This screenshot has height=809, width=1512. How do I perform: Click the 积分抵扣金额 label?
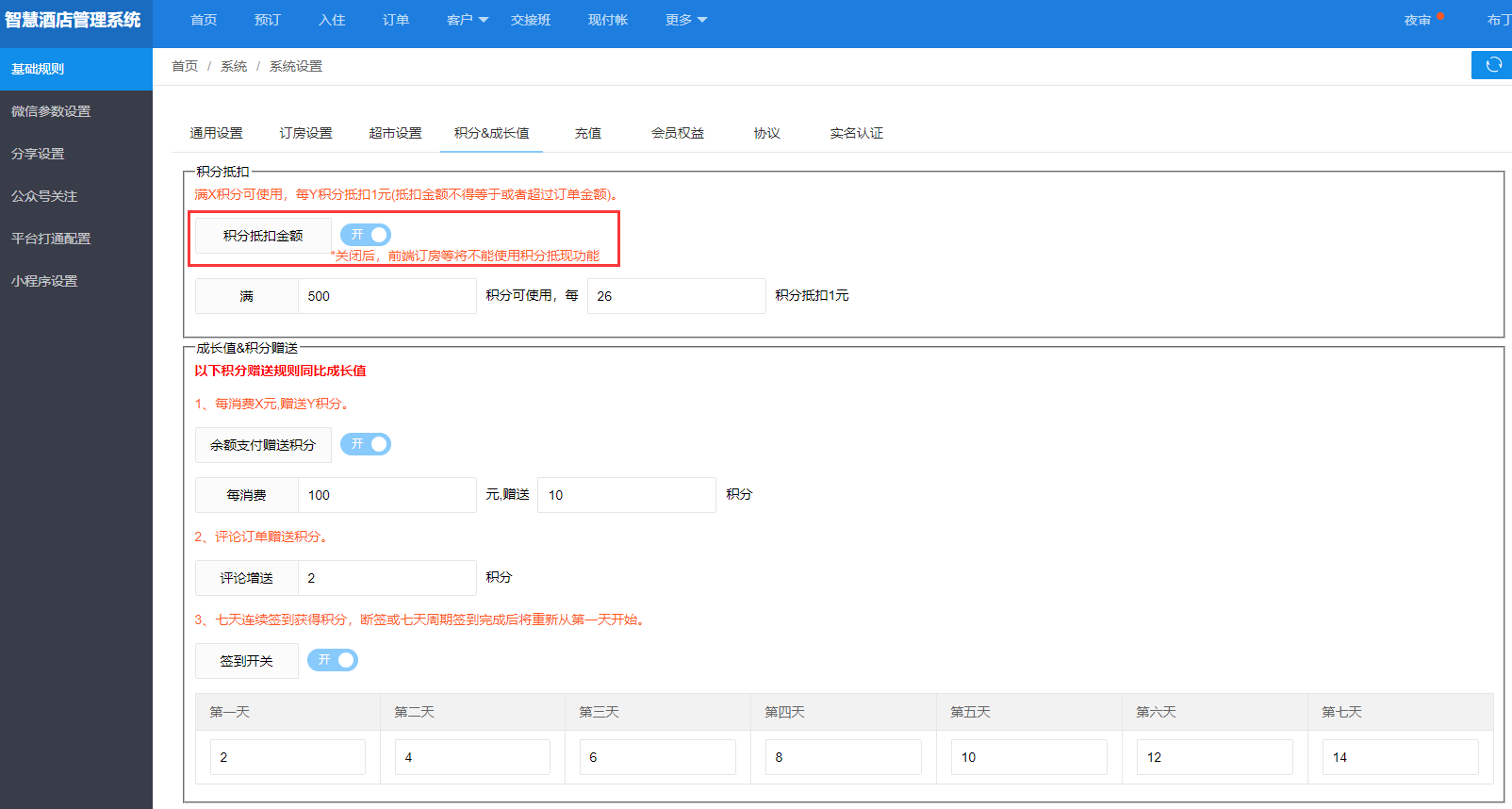pos(263,236)
